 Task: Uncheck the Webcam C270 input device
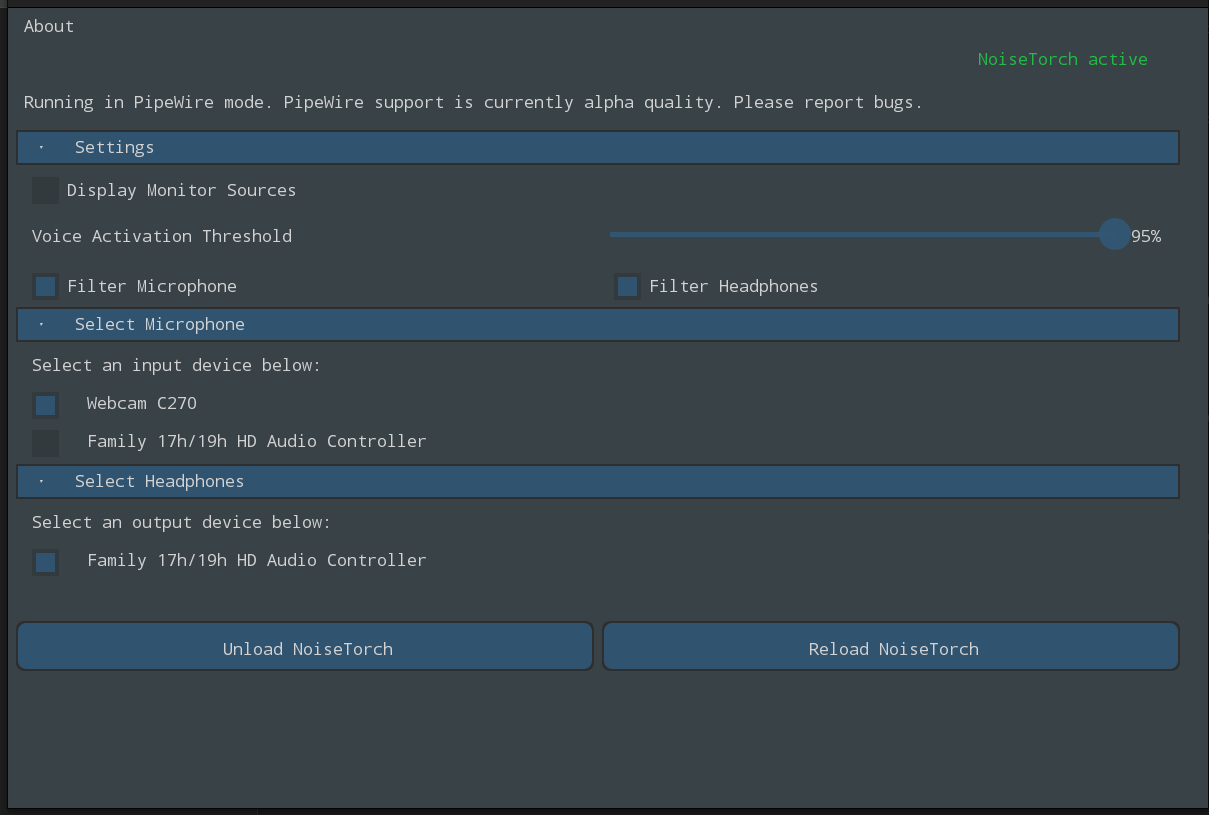(45, 405)
